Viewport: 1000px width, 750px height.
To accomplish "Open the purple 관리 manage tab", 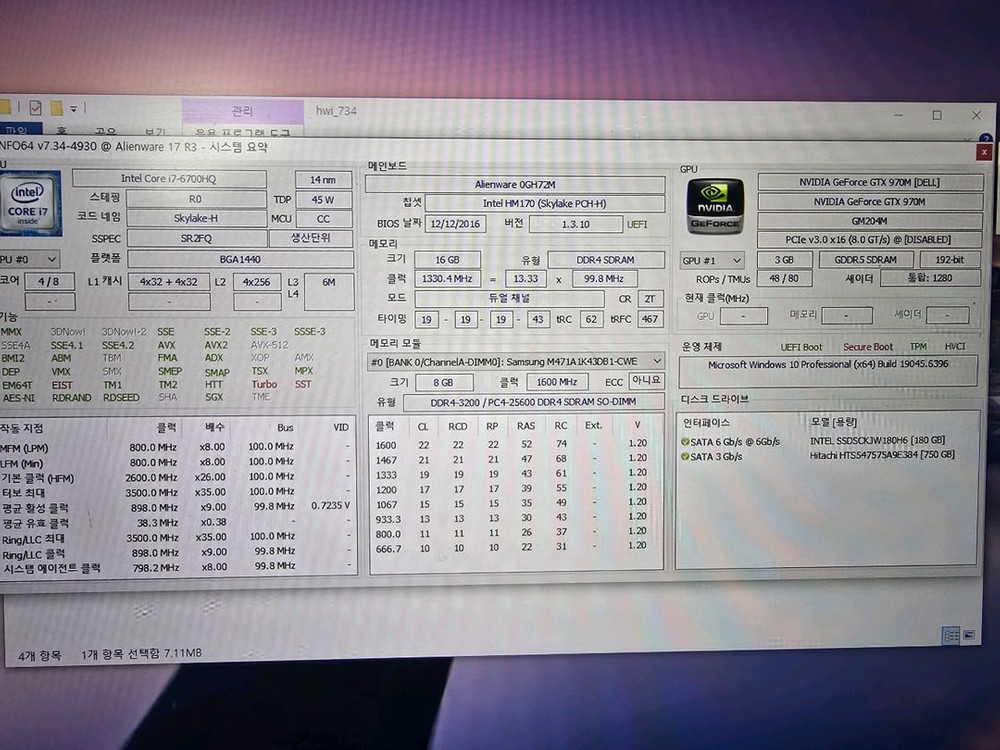I will point(242,113).
